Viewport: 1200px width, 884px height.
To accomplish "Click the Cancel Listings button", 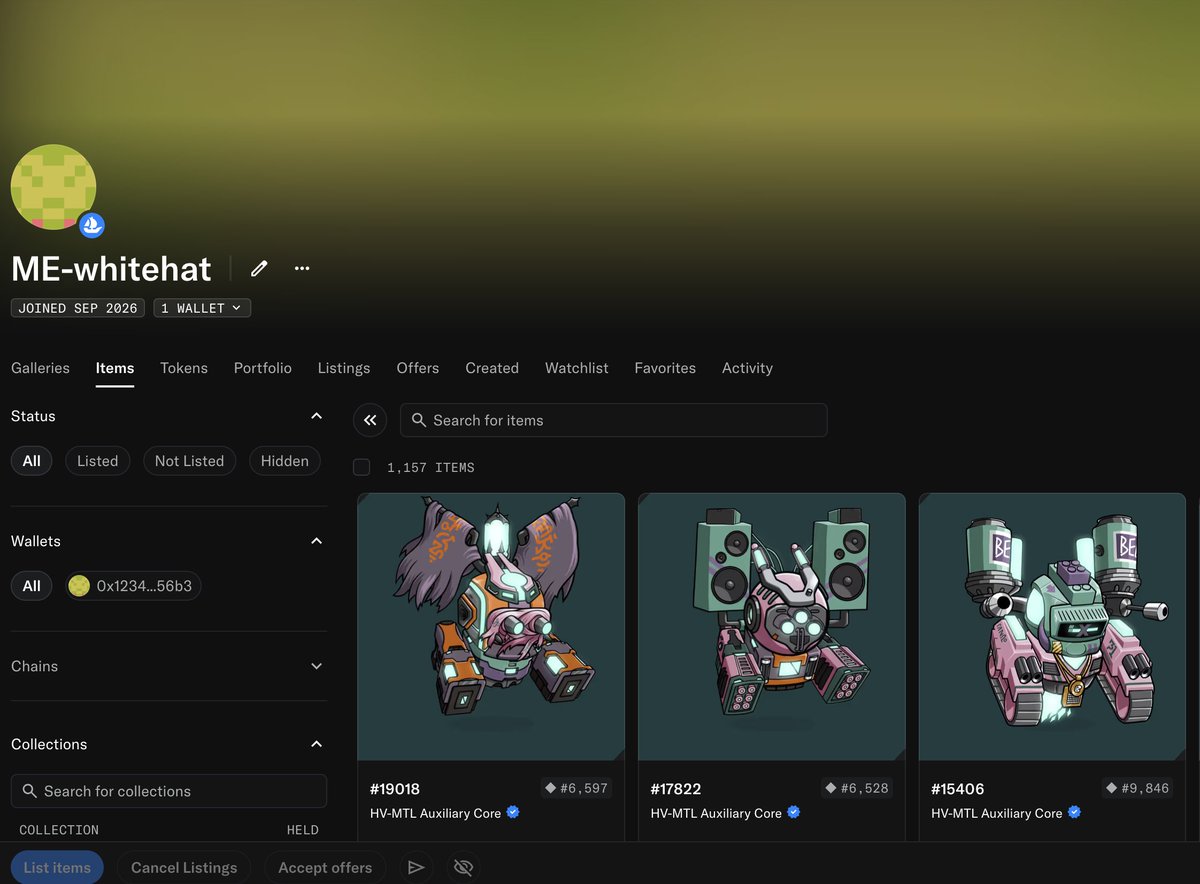I will 184,867.
